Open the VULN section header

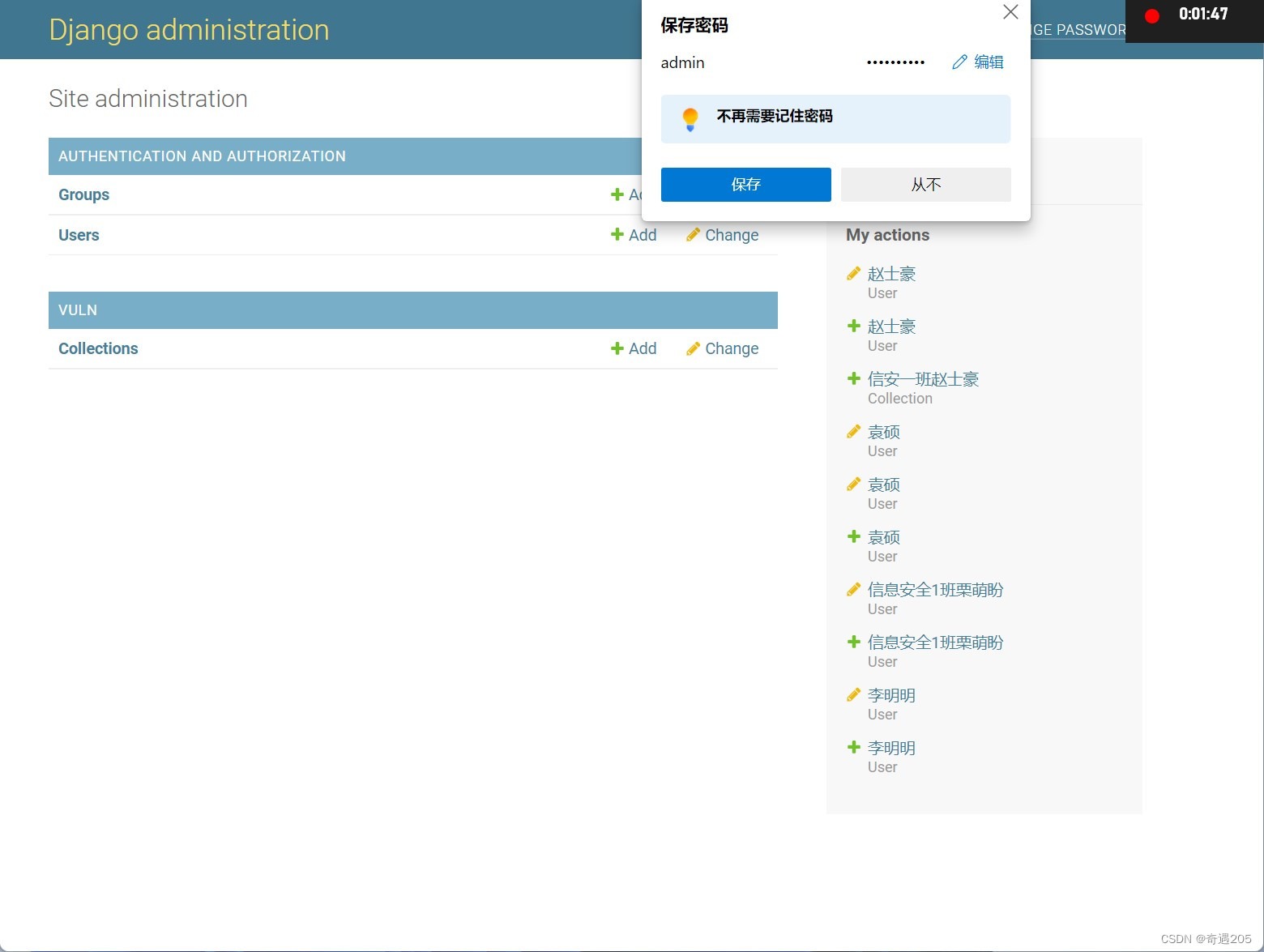tap(78, 310)
